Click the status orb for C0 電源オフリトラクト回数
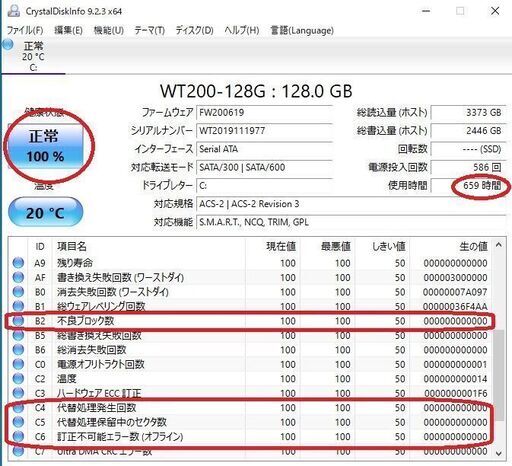This screenshot has width=512, height=466. click(x=18, y=364)
